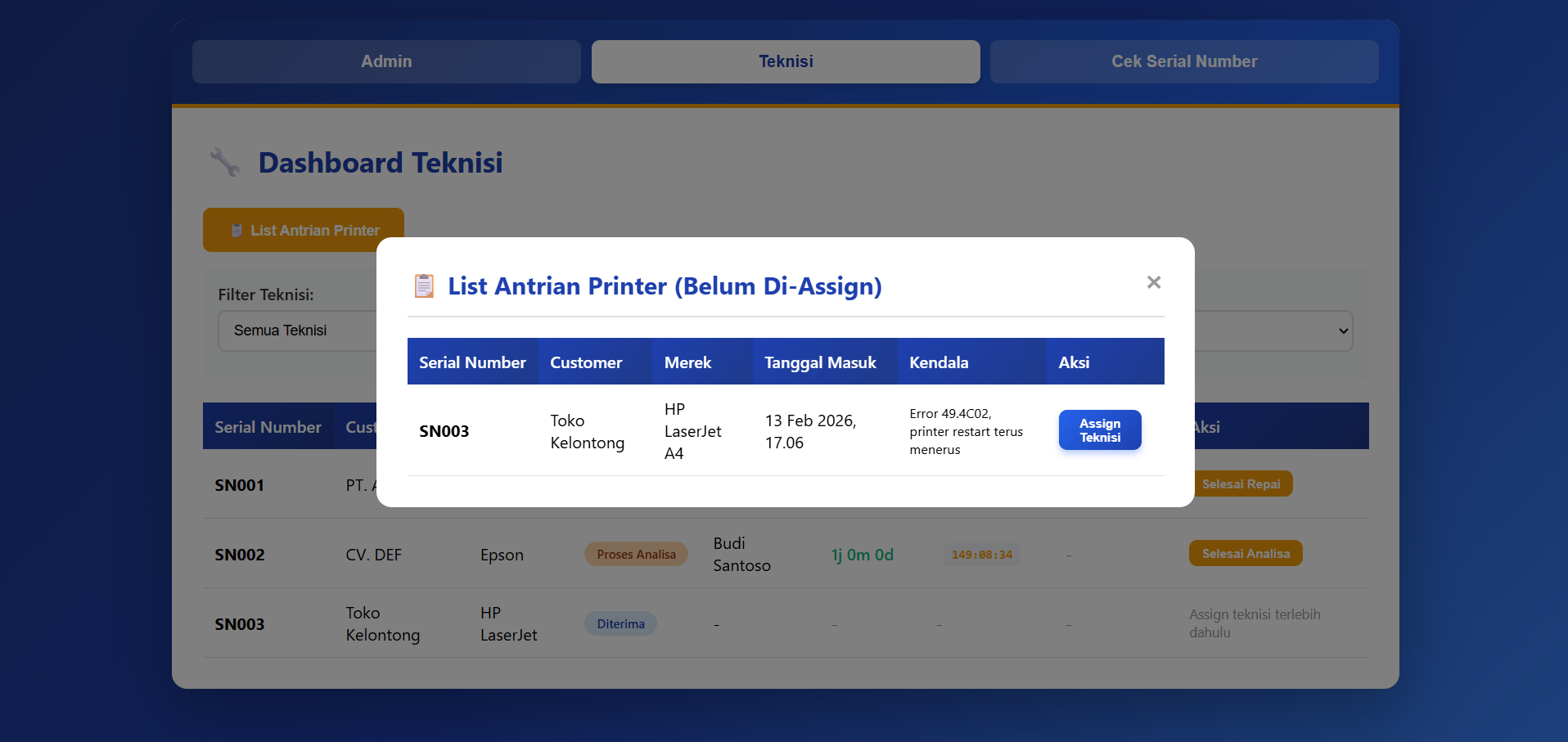This screenshot has width=1568, height=742.
Task: Open the Teknisi tab
Action: coord(785,61)
